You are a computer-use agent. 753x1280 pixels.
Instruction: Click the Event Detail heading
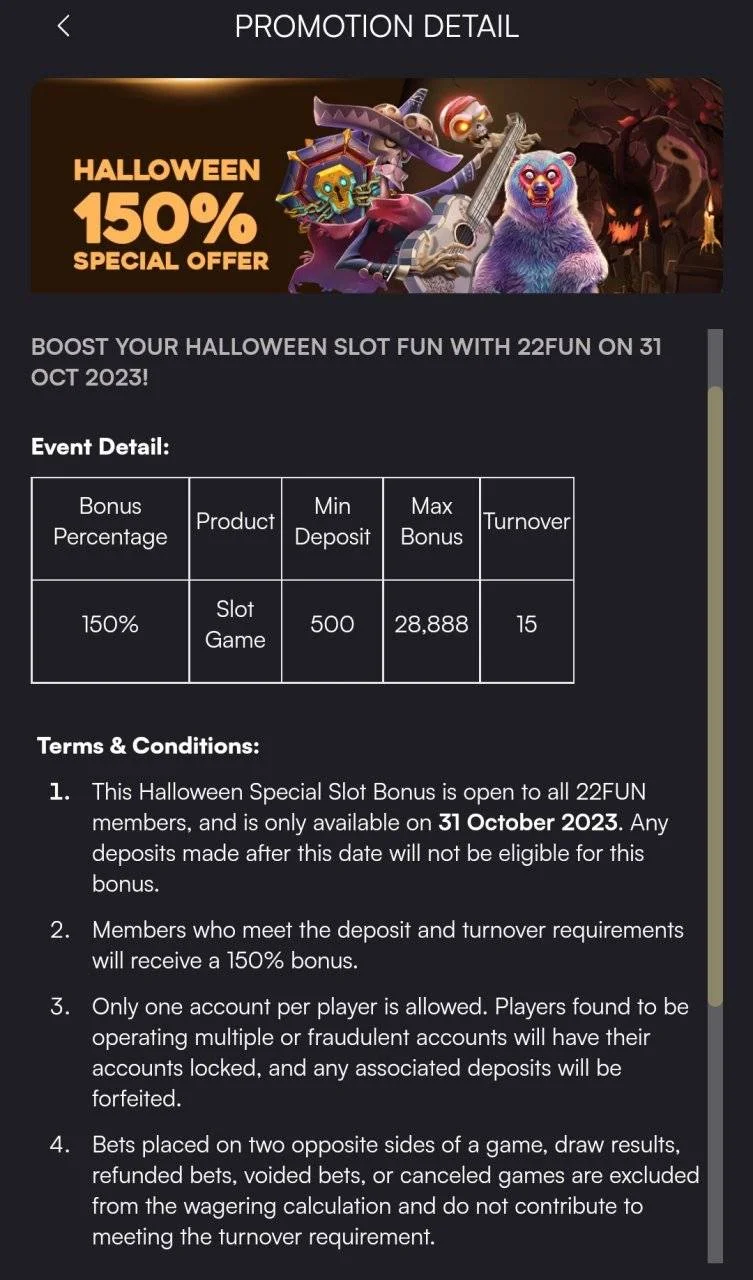point(100,446)
